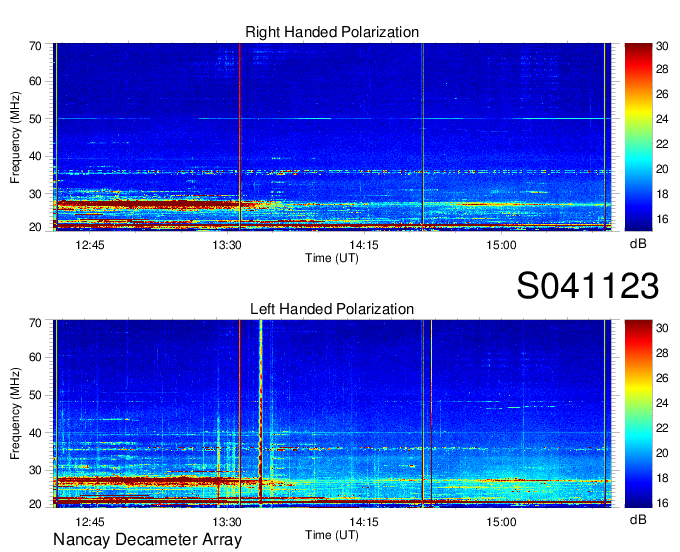The image size is (680, 552).
Task: Click the "Right Handed Polarization" plot title
Action: pos(332,32)
